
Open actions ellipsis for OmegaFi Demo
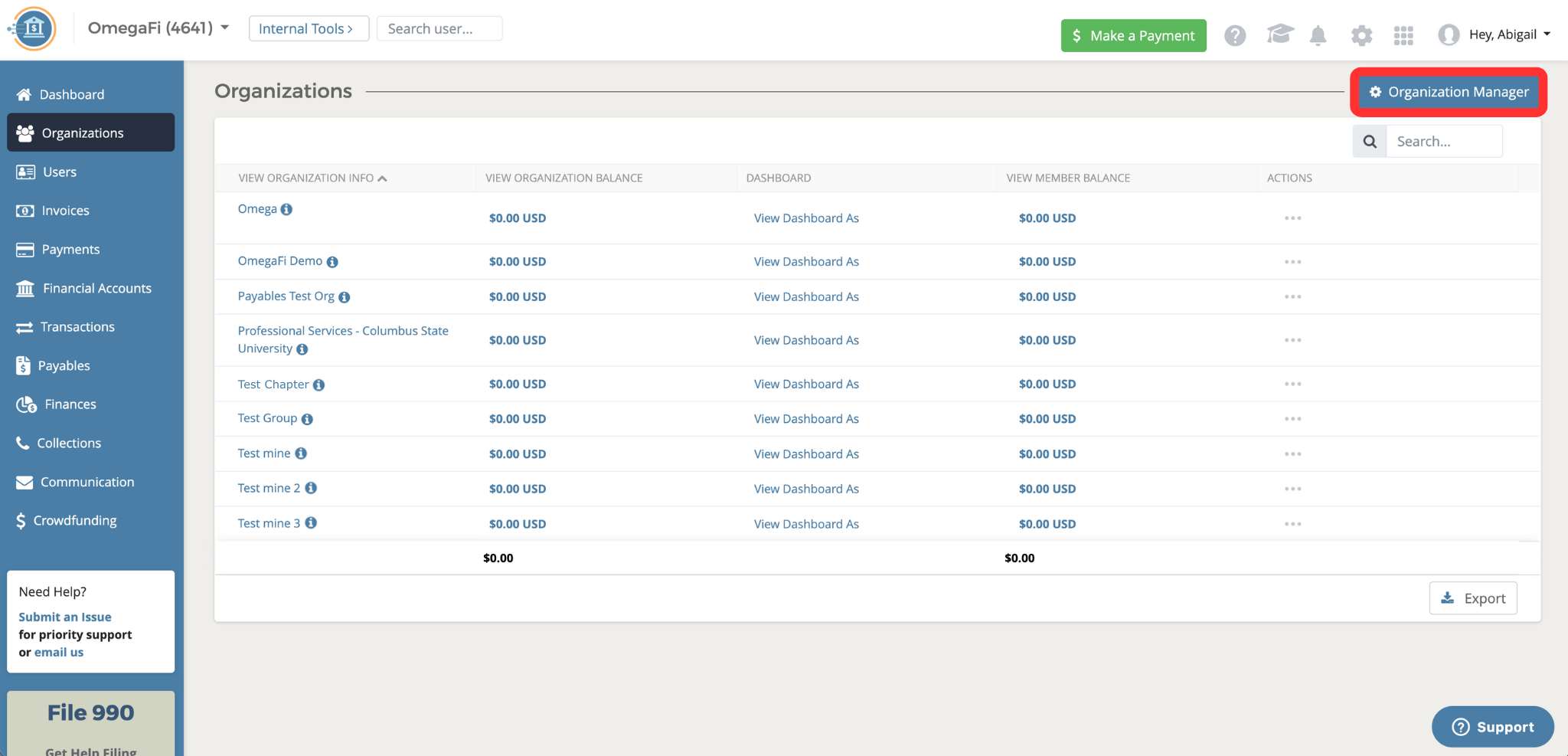tap(1292, 262)
